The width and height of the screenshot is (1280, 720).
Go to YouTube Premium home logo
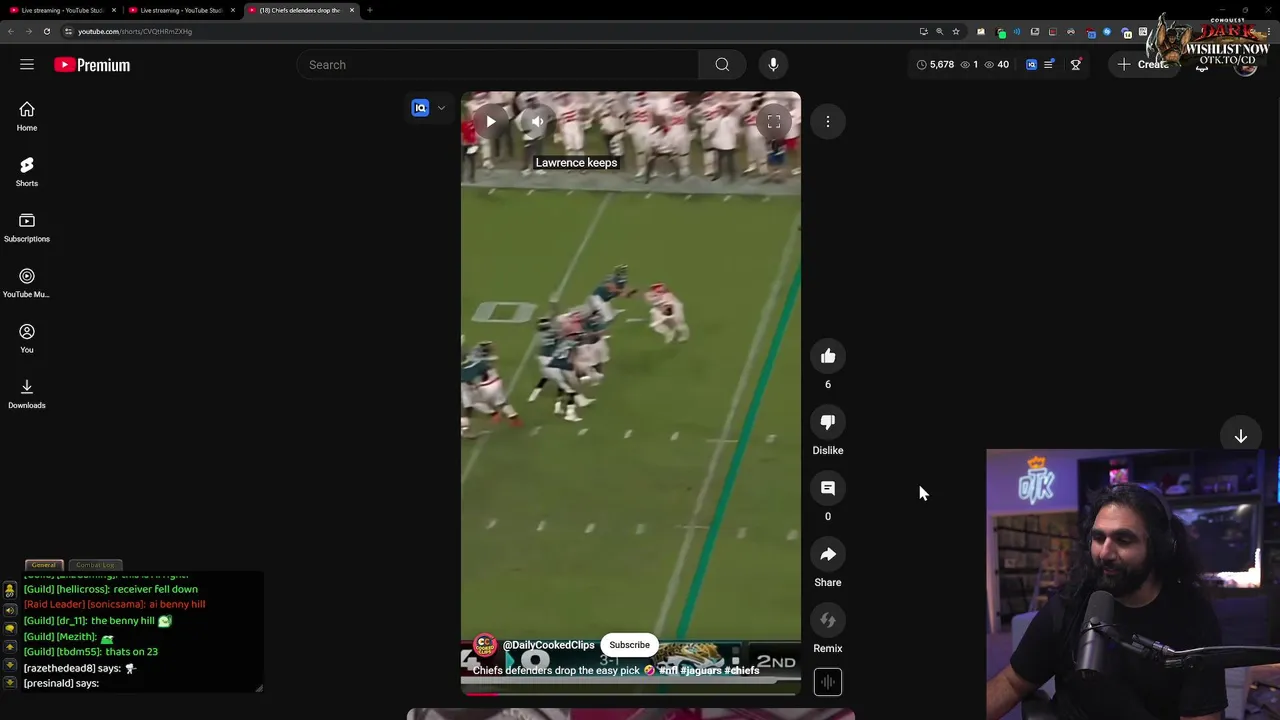pos(92,65)
